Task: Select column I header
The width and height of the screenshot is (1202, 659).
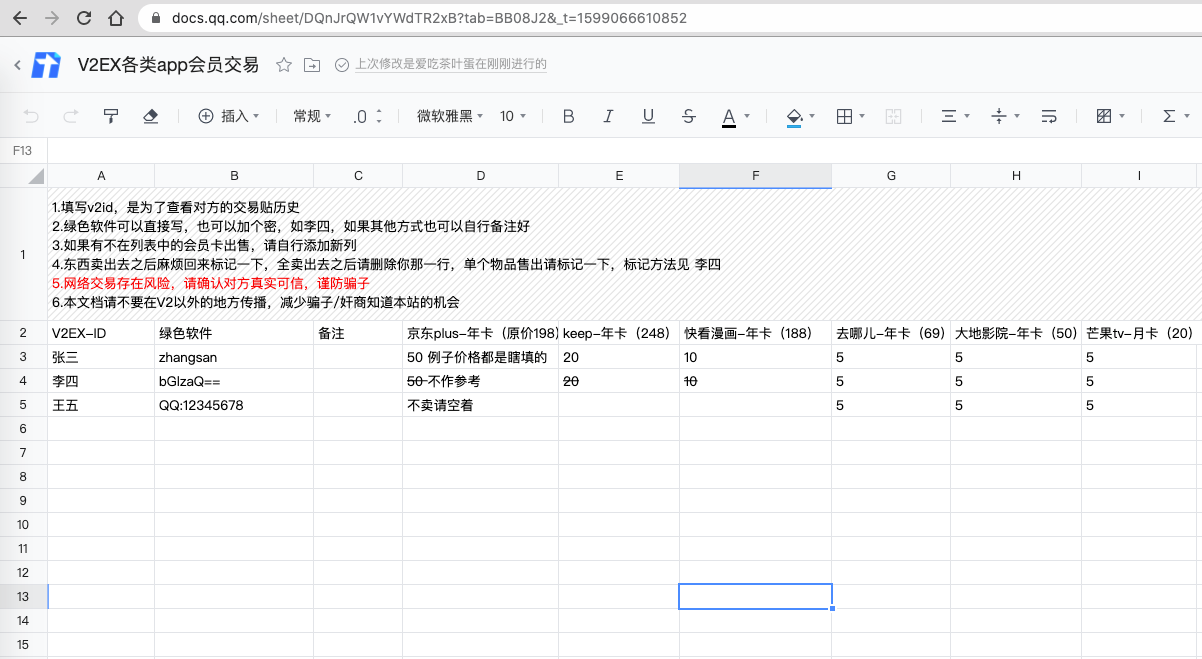Action: click(1139, 176)
